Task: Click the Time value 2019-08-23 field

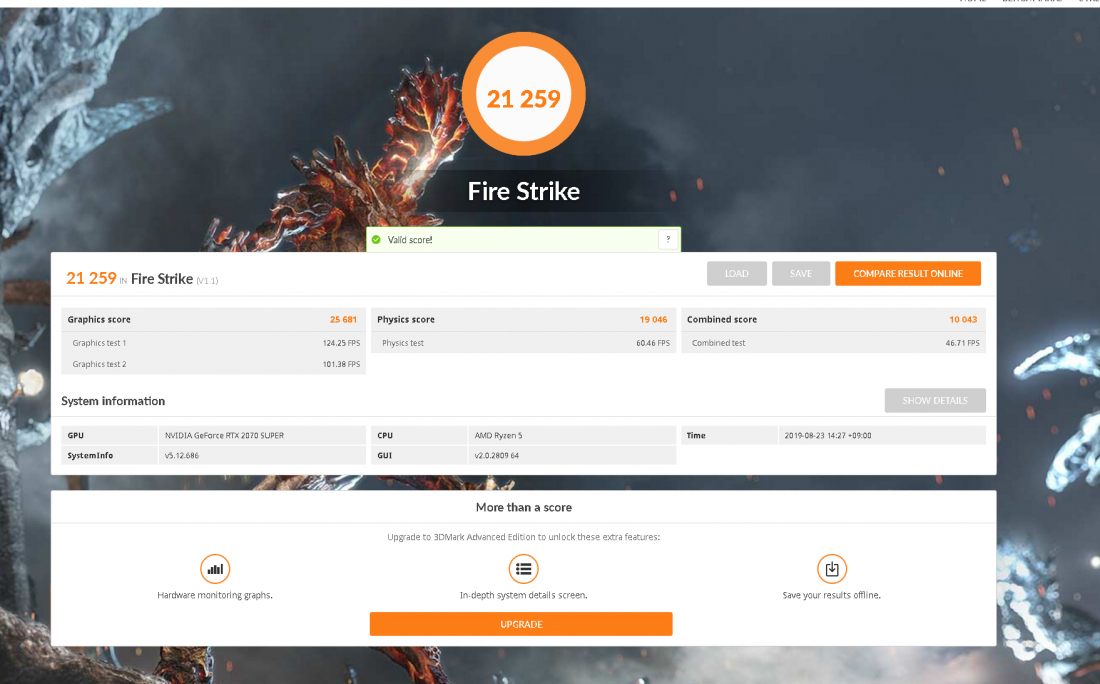Action: 881,436
